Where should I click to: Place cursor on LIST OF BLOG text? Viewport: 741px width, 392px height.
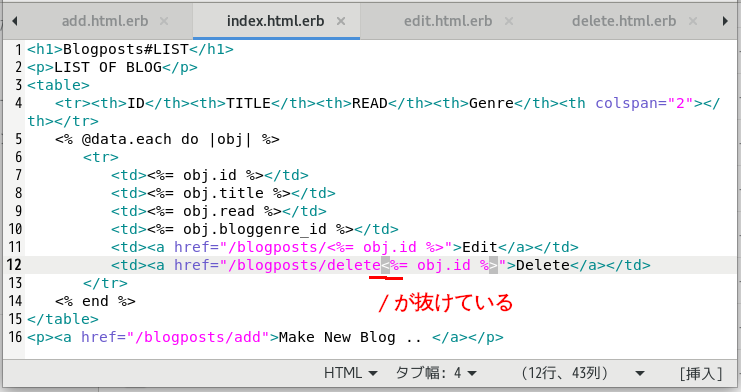click(108, 67)
